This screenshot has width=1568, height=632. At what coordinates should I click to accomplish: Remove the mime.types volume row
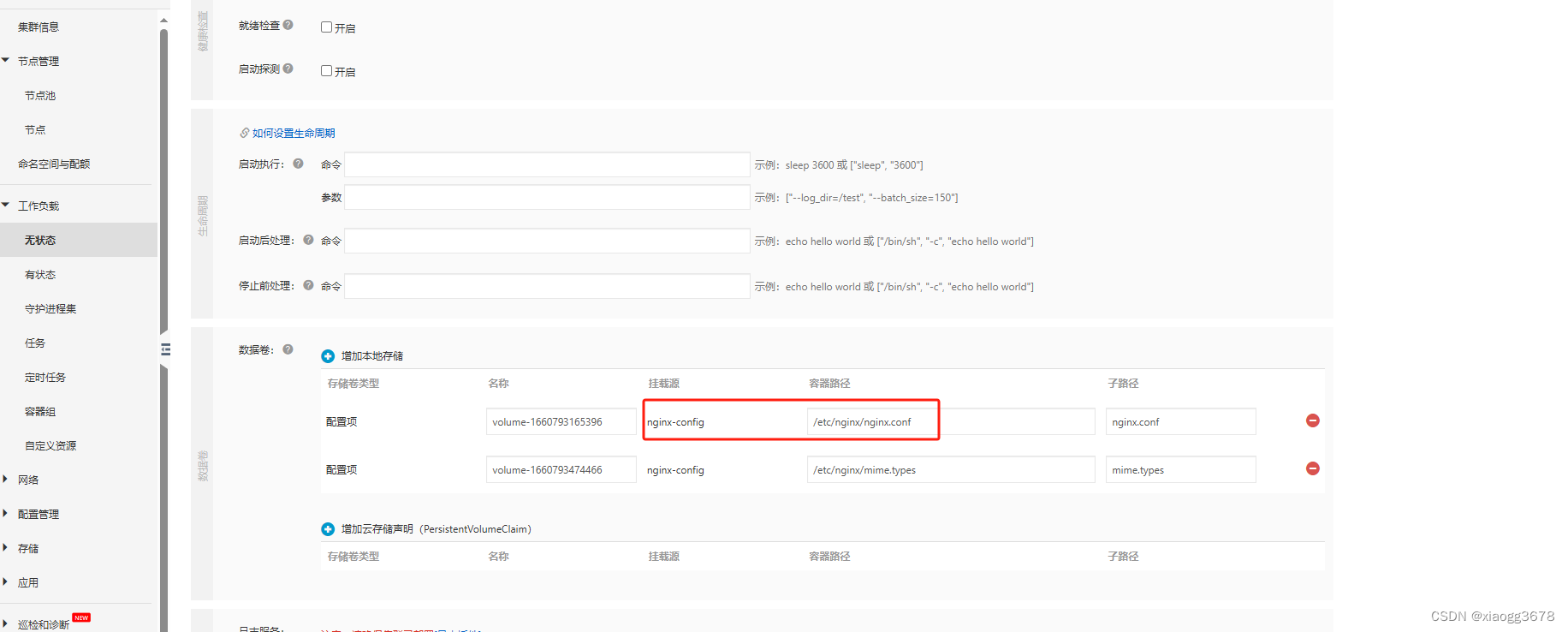click(1313, 468)
